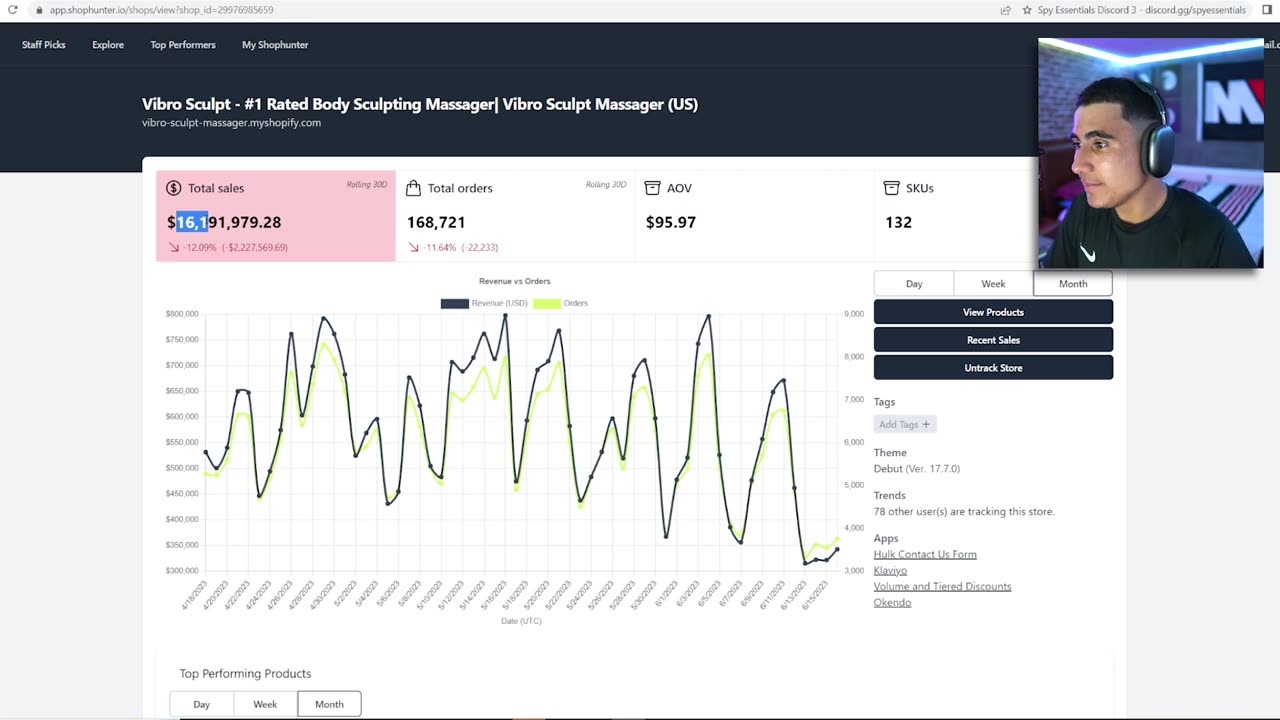Image resolution: width=1280 pixels, height=720 pixels.
Task: Open the Explore menu item
Action: pyautogui.click(x=108, y=45)
